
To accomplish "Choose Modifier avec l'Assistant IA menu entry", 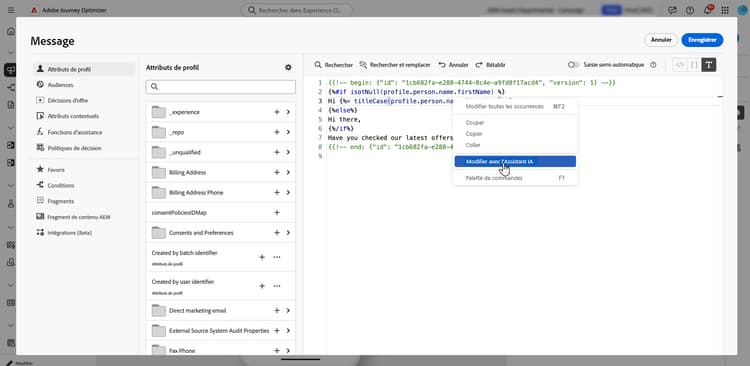I will pos(515,162).
